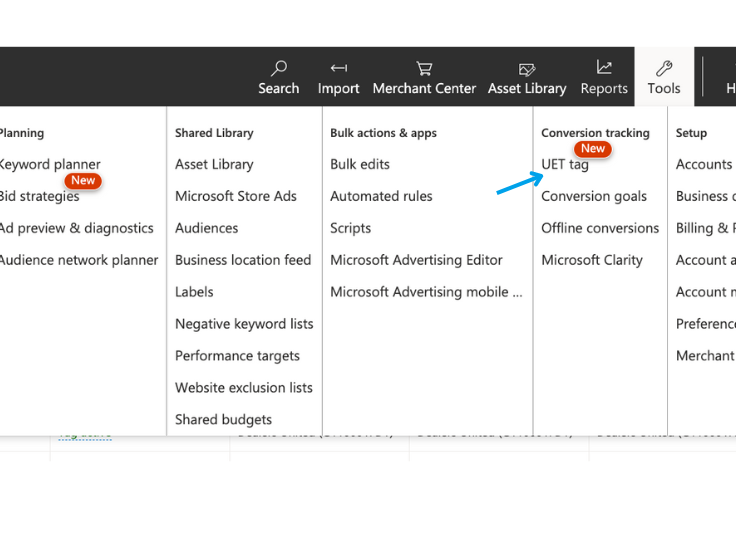Click the Bulk actions & apps heading
The height and width of the screenshot is (552, 736).
point(383,133)
